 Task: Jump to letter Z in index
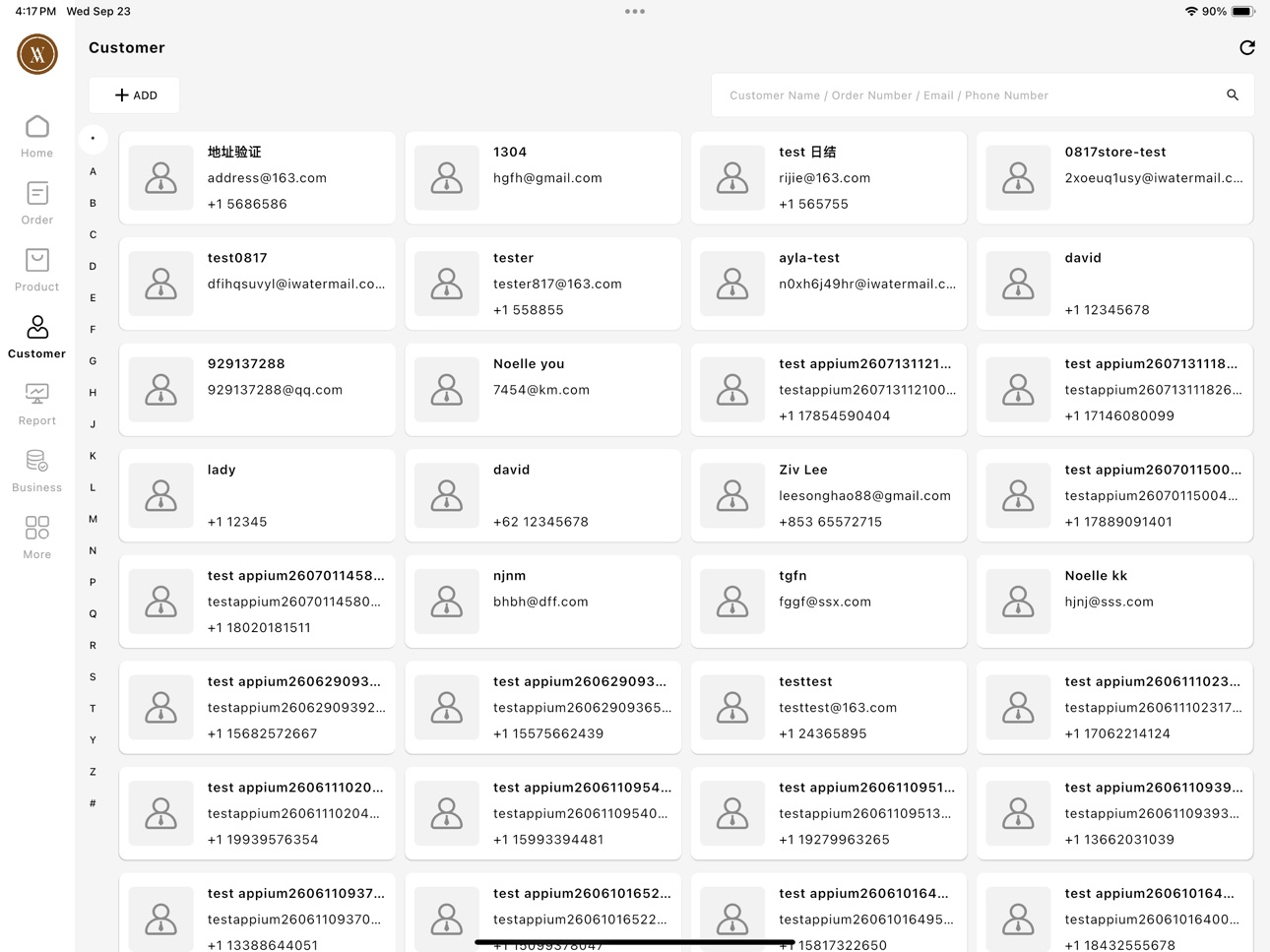point(94,772)
